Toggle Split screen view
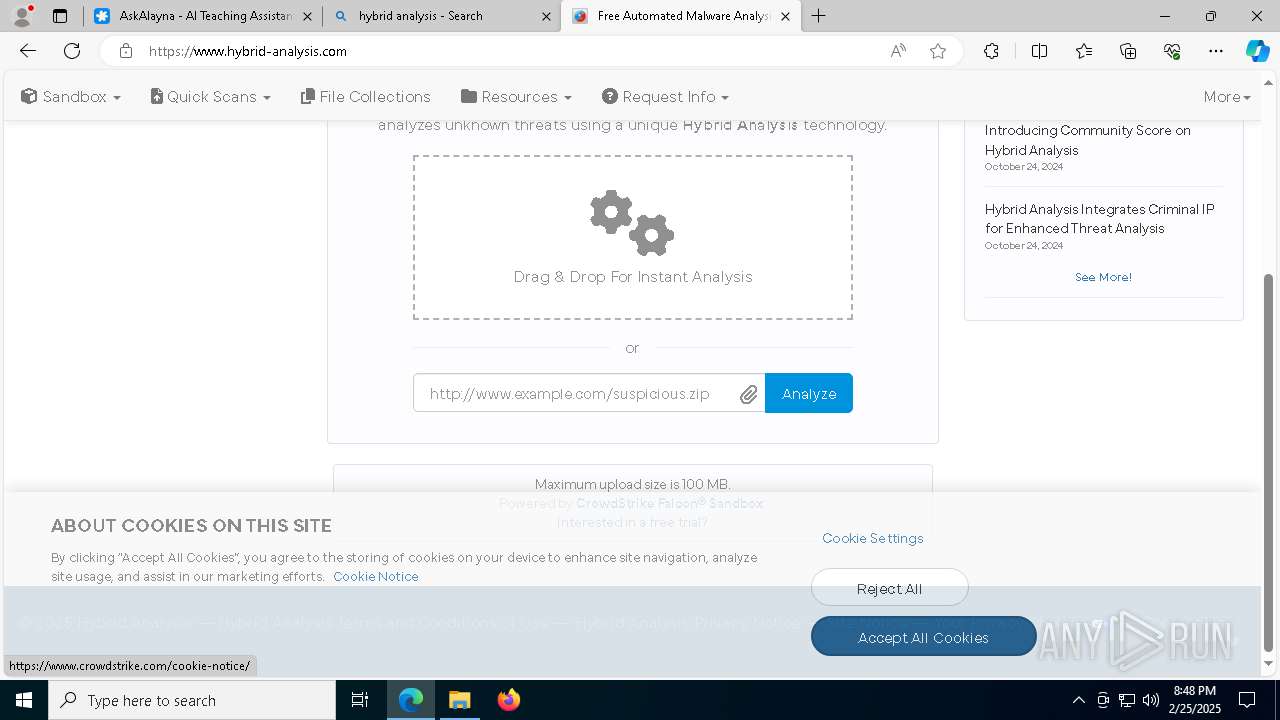The height and width of the screenshot is (720, 1280). pyautogui.click(x=1039, y=51)
